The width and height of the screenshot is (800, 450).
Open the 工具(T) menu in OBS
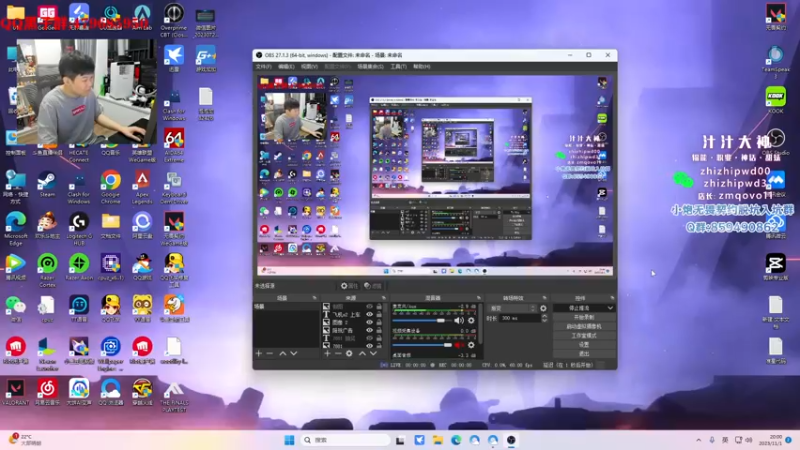(x=398, y=67)
